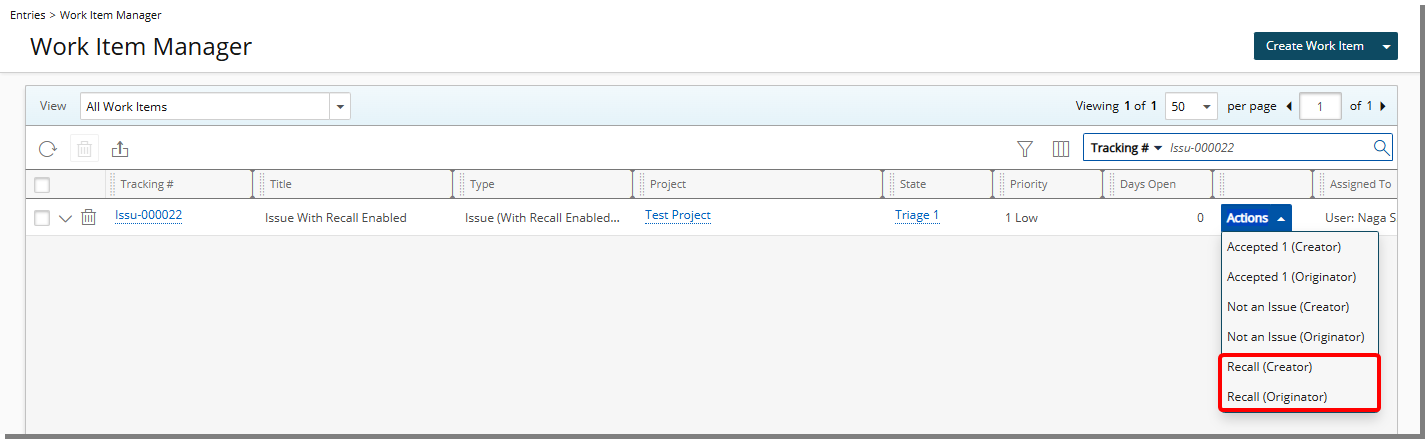Screen dimensions: 1425x439
Task: Open the column selection icon
Action: pyautogui.click(x=1061, y=149)
